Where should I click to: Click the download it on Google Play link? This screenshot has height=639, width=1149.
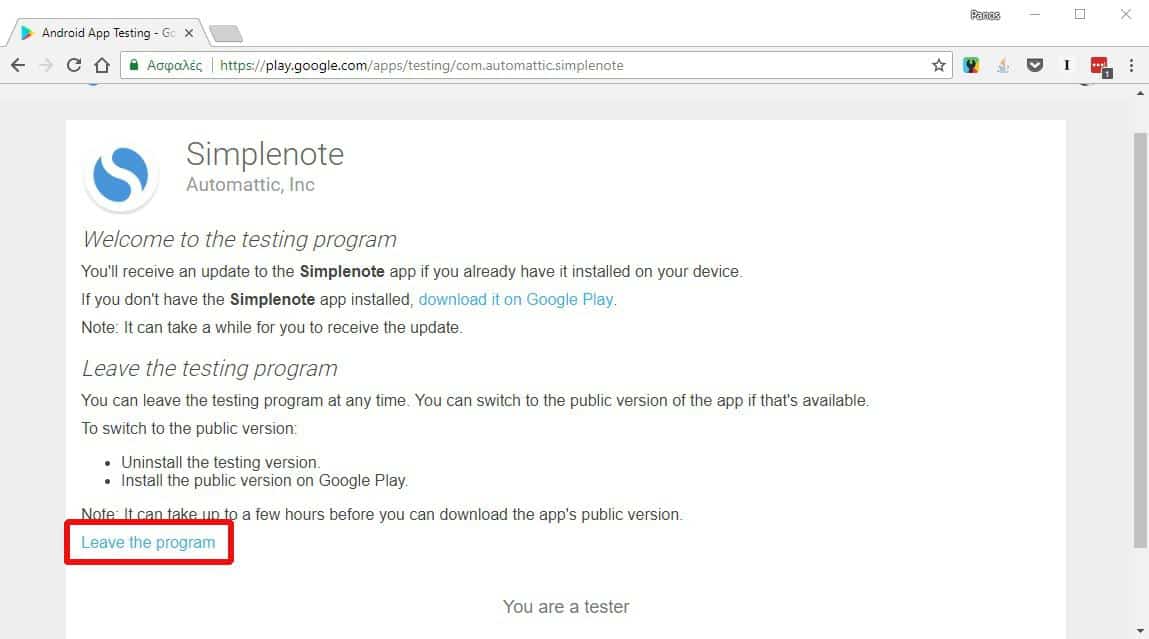coord(516,300)
